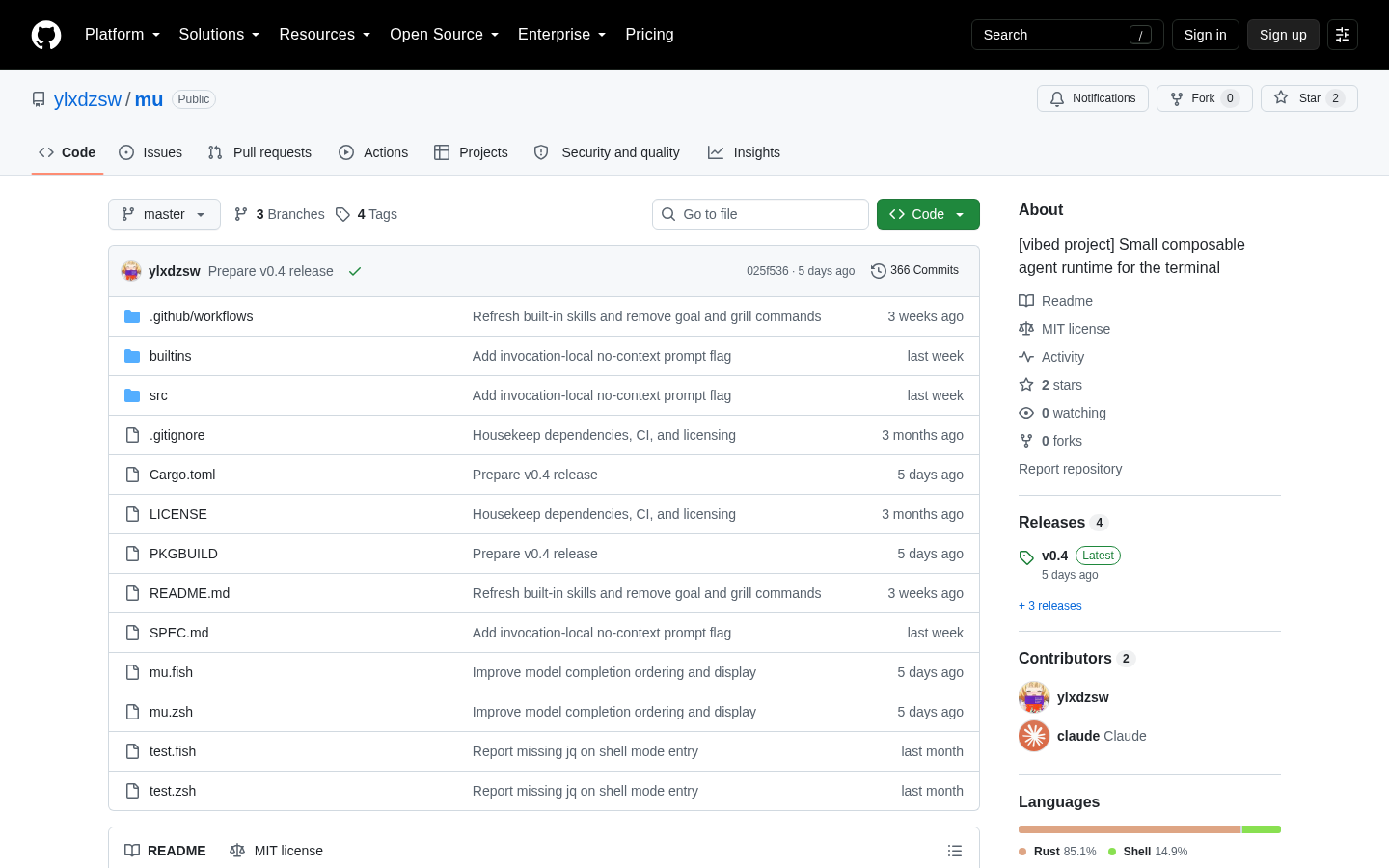Click the Notifications bell button

pyautogui.click(x=1093, y=98)
